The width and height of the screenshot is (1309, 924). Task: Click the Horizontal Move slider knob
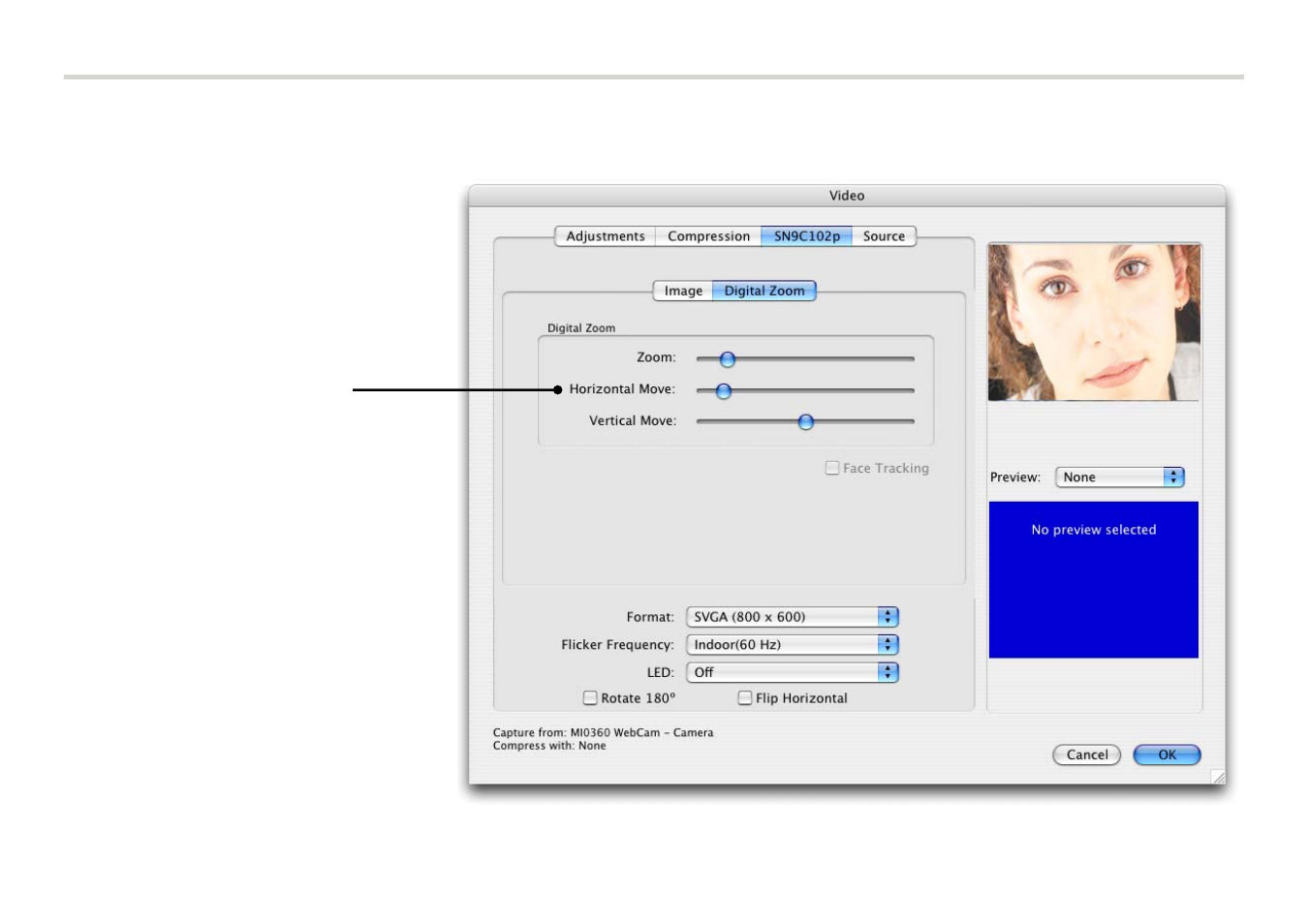pyautogui.click(x=724, y=391)
